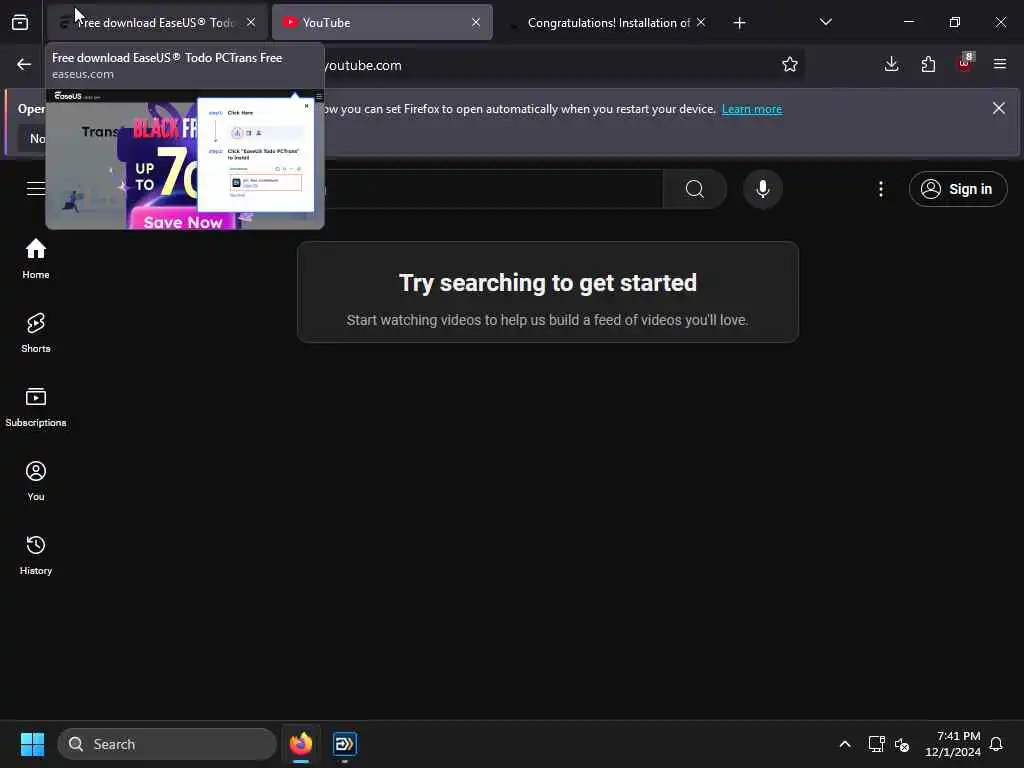
Task: Open YouTube settings three-dot menu
Action: 881,189
